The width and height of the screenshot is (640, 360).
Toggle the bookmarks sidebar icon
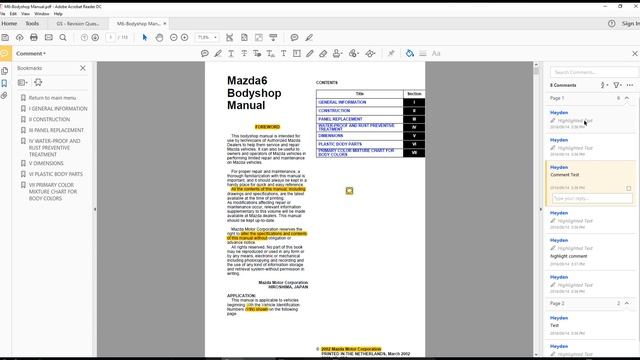tap(4, 83)
